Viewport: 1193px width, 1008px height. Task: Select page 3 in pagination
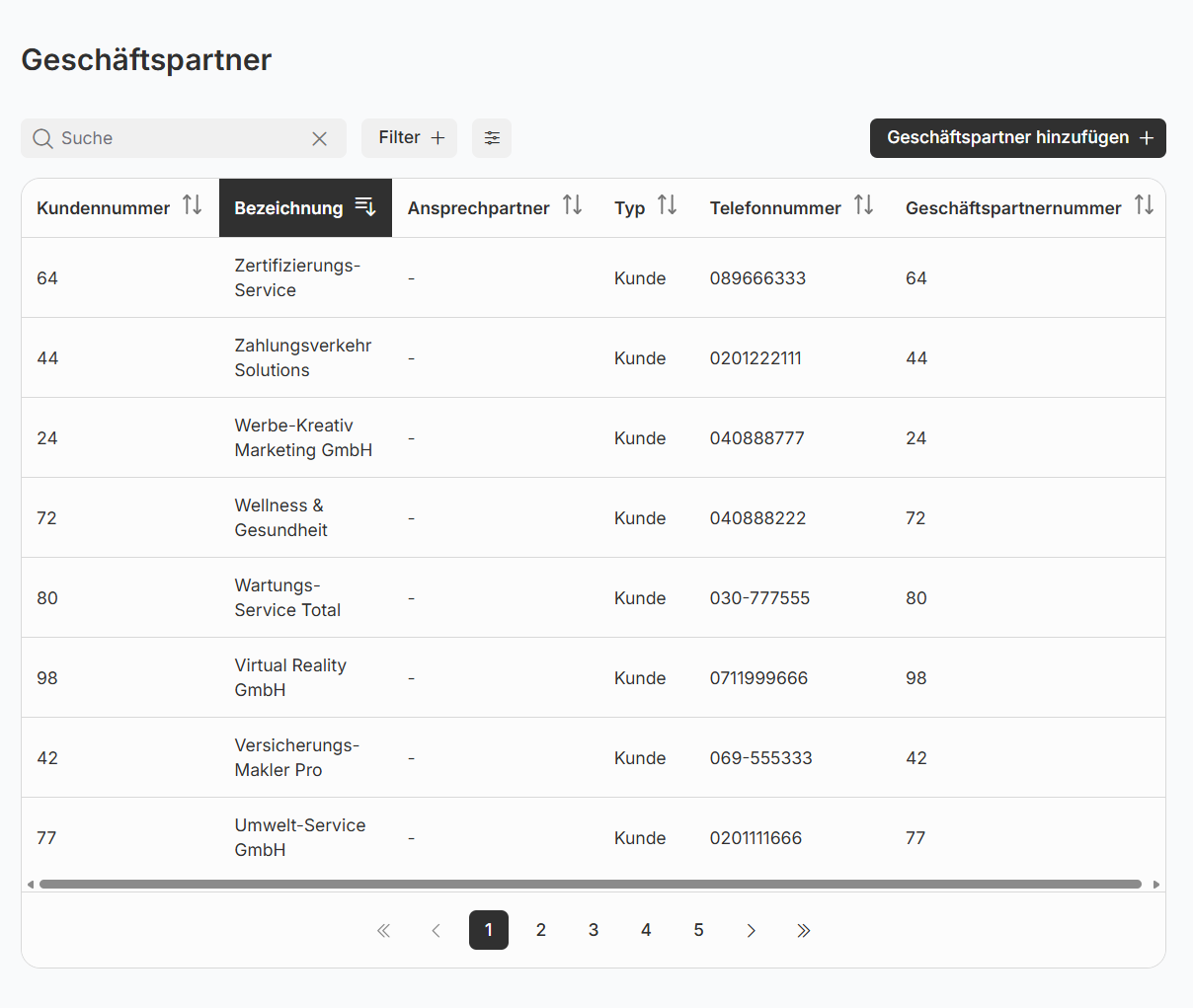(594, 930)
